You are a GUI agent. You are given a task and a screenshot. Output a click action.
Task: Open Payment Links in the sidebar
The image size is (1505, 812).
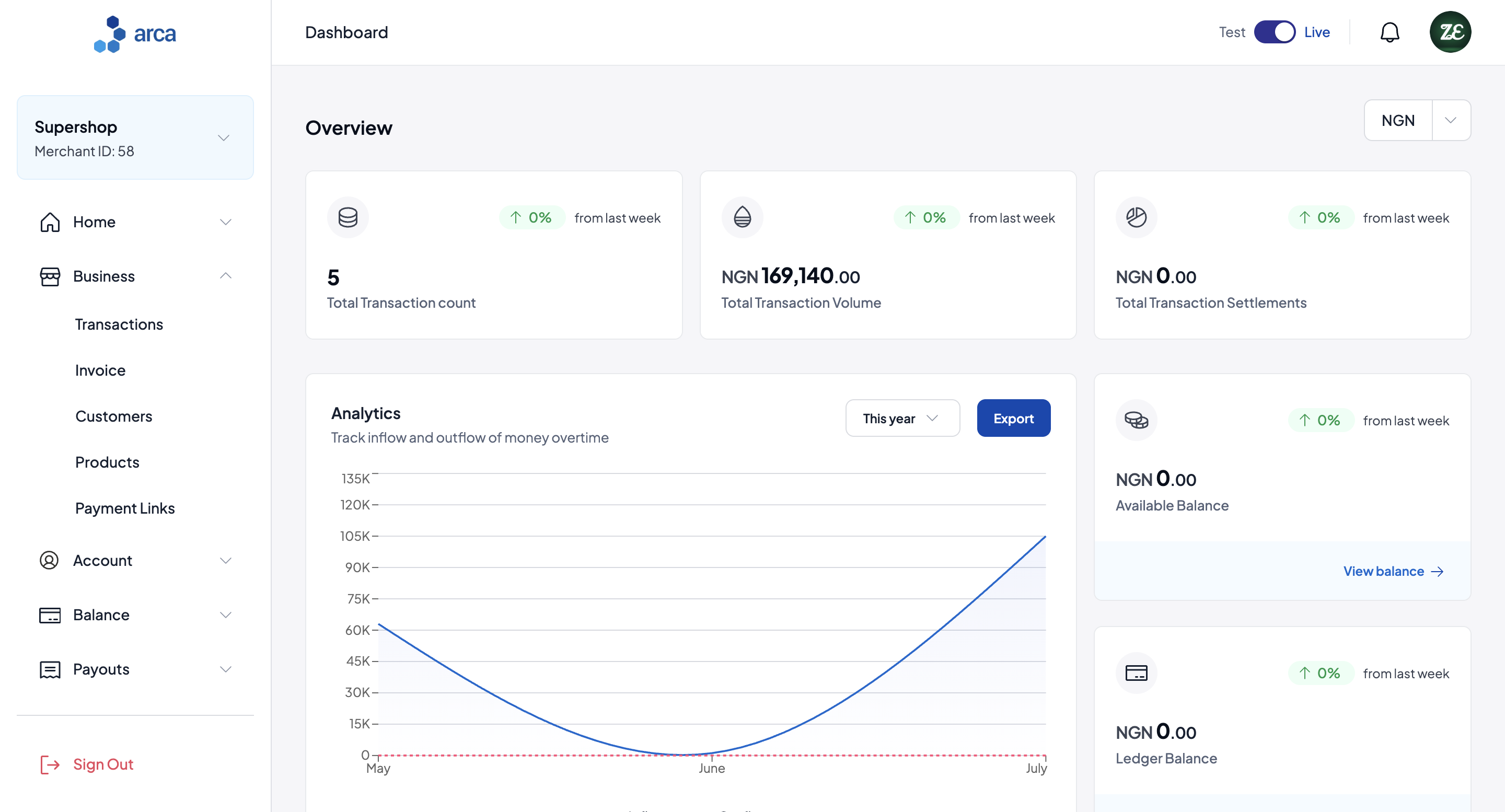coord(125,508)
